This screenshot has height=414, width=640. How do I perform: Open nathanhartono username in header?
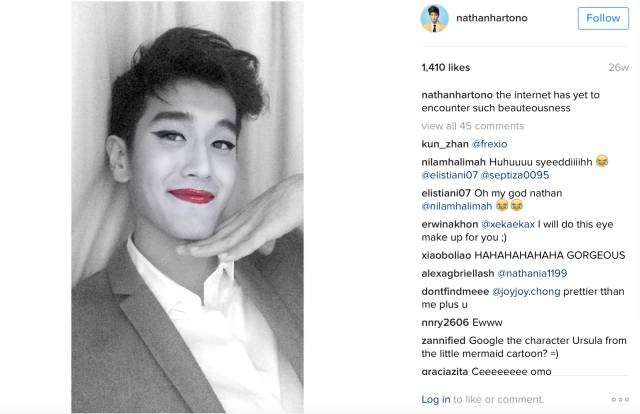491,18
